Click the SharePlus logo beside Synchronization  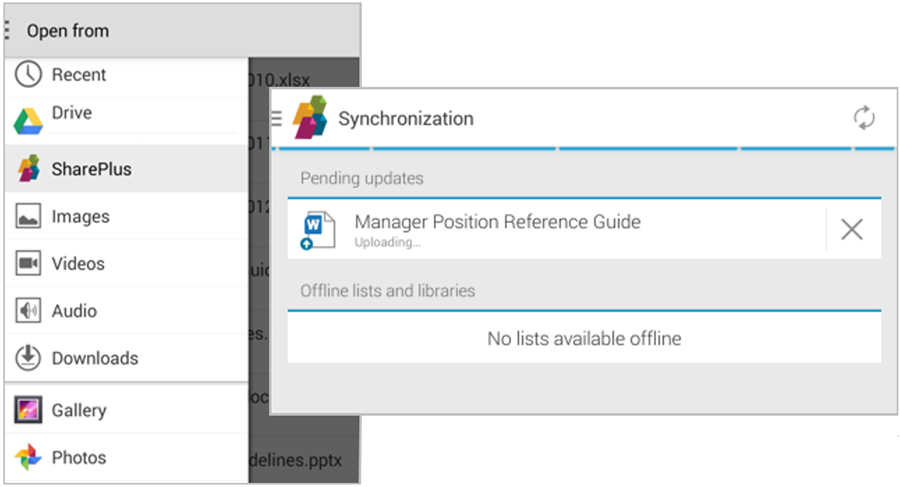310,118
